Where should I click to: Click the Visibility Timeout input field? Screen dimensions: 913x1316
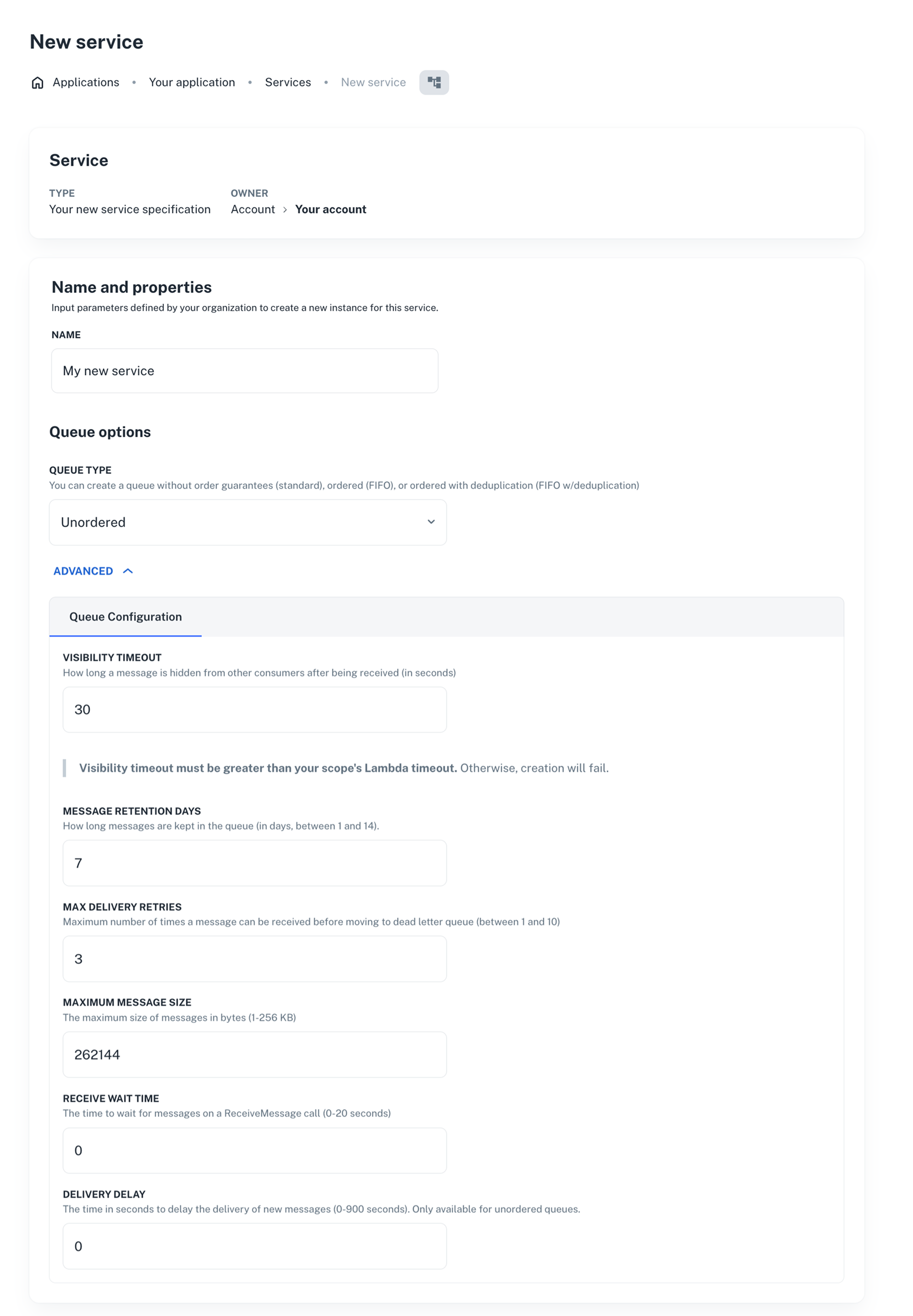[x=254, y=709]
